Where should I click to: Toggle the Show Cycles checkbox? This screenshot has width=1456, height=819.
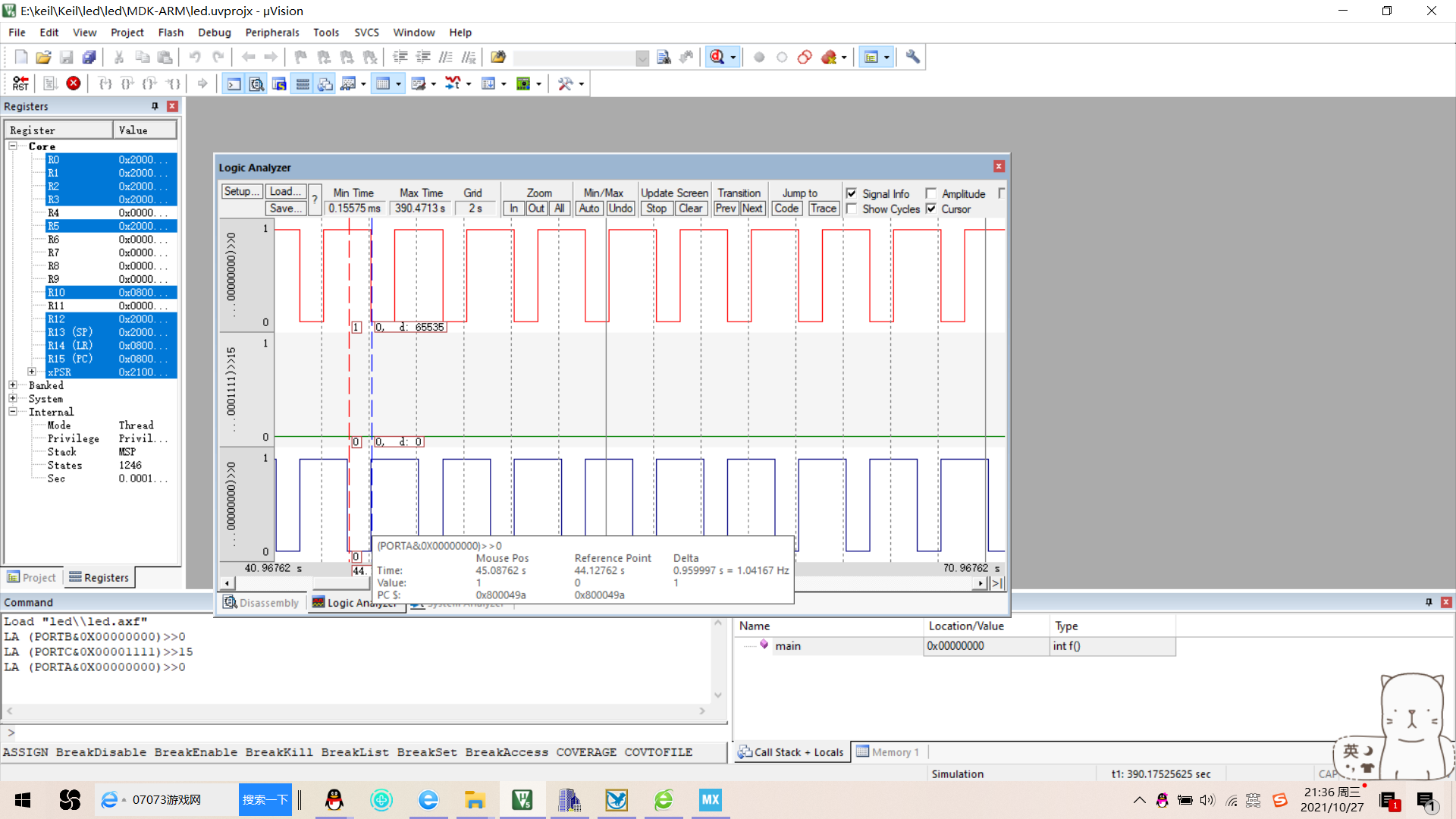tap(852, 209)
